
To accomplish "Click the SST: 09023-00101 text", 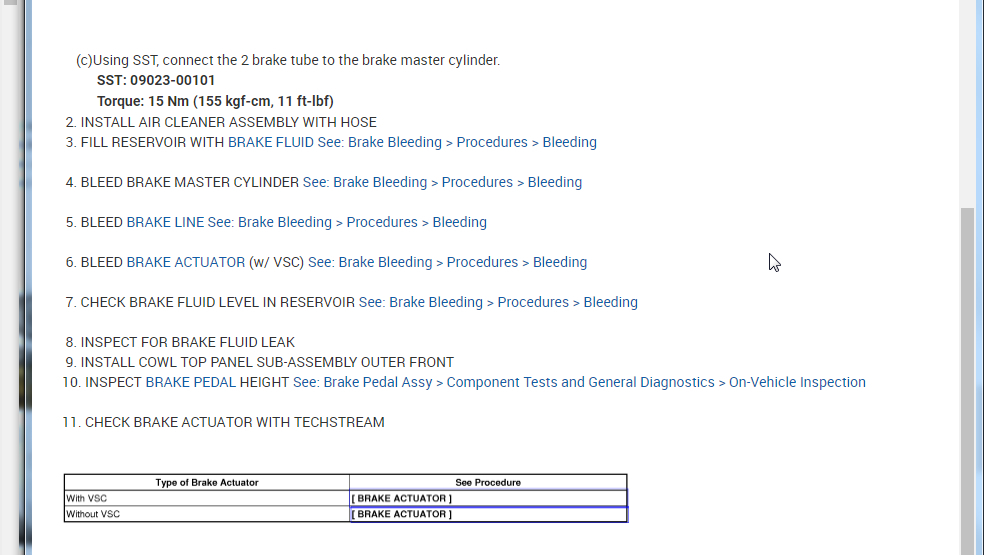I will click(156, 80).
